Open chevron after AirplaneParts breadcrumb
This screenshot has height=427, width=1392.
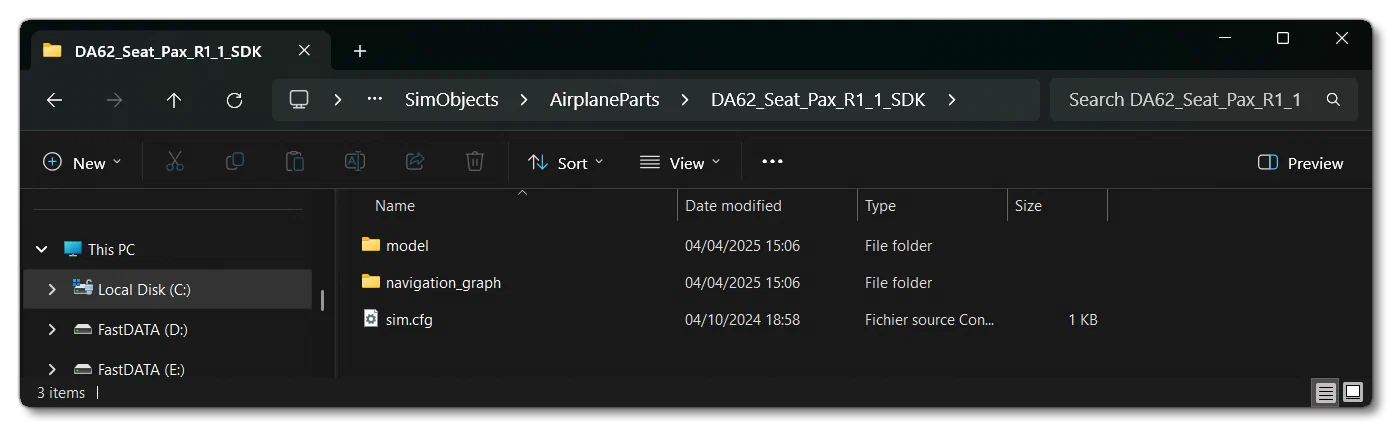[x=685, y=100]
